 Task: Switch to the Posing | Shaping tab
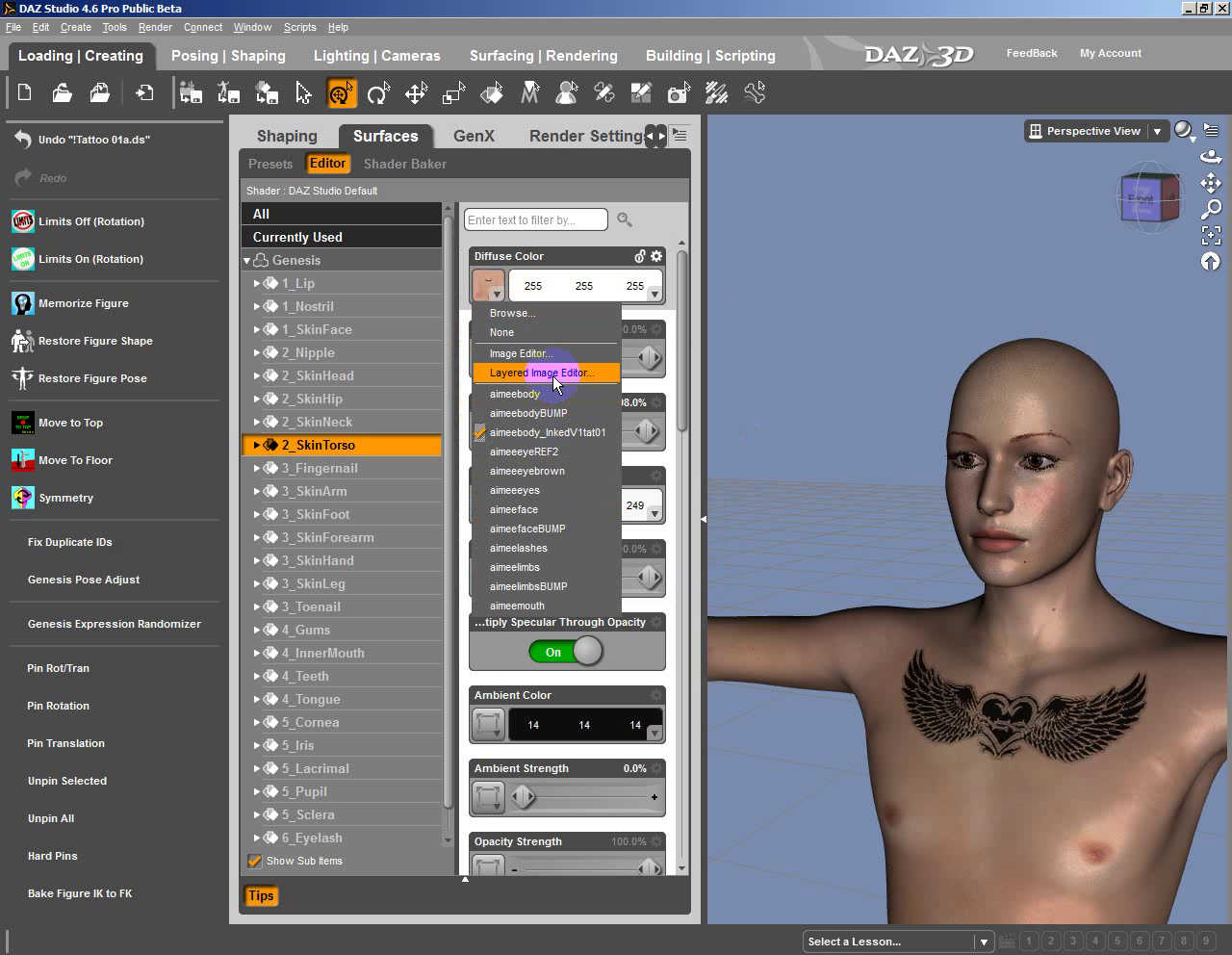pyautogui.click(x=228, y=56)
